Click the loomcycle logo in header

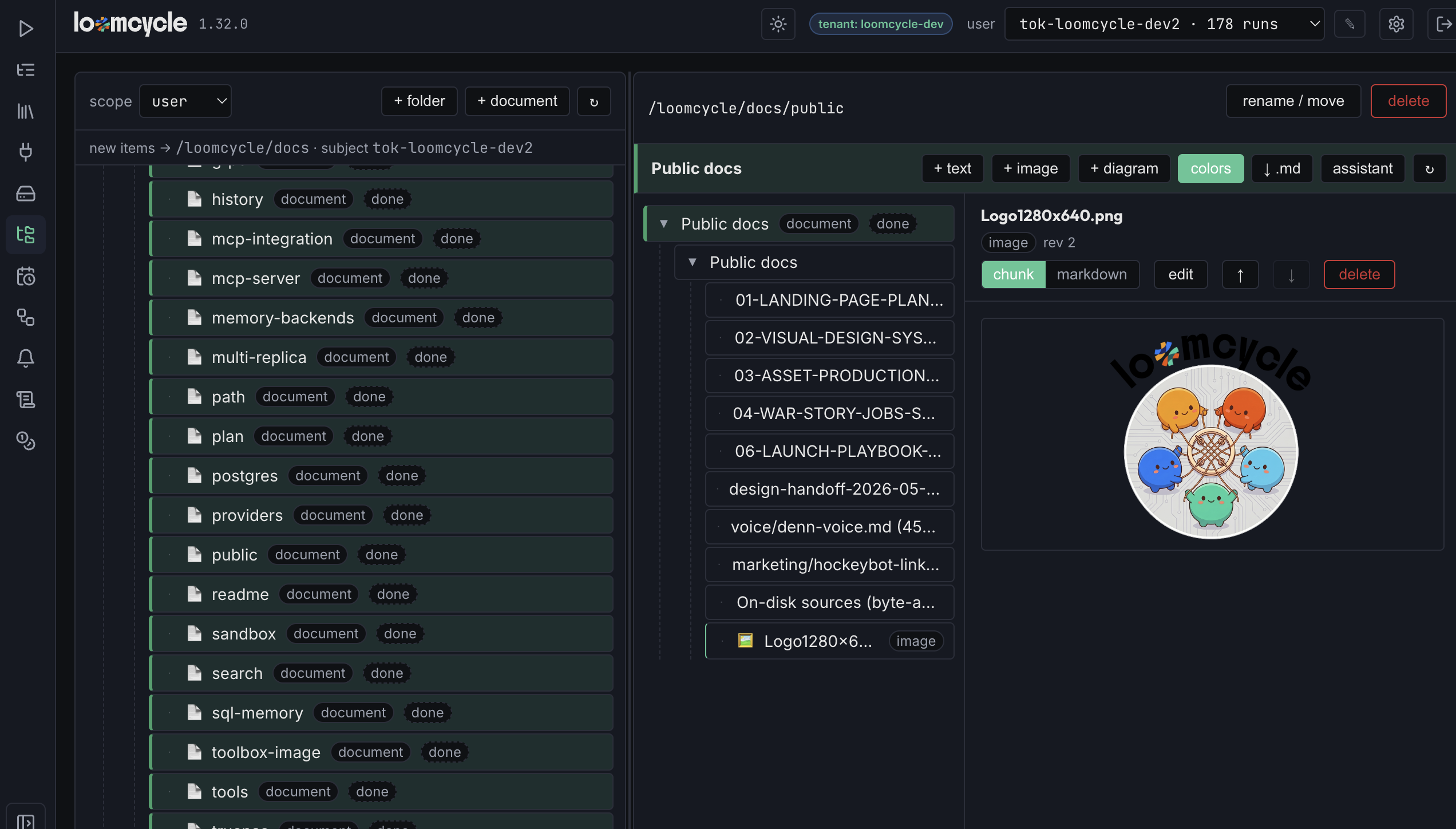point(130,23)
